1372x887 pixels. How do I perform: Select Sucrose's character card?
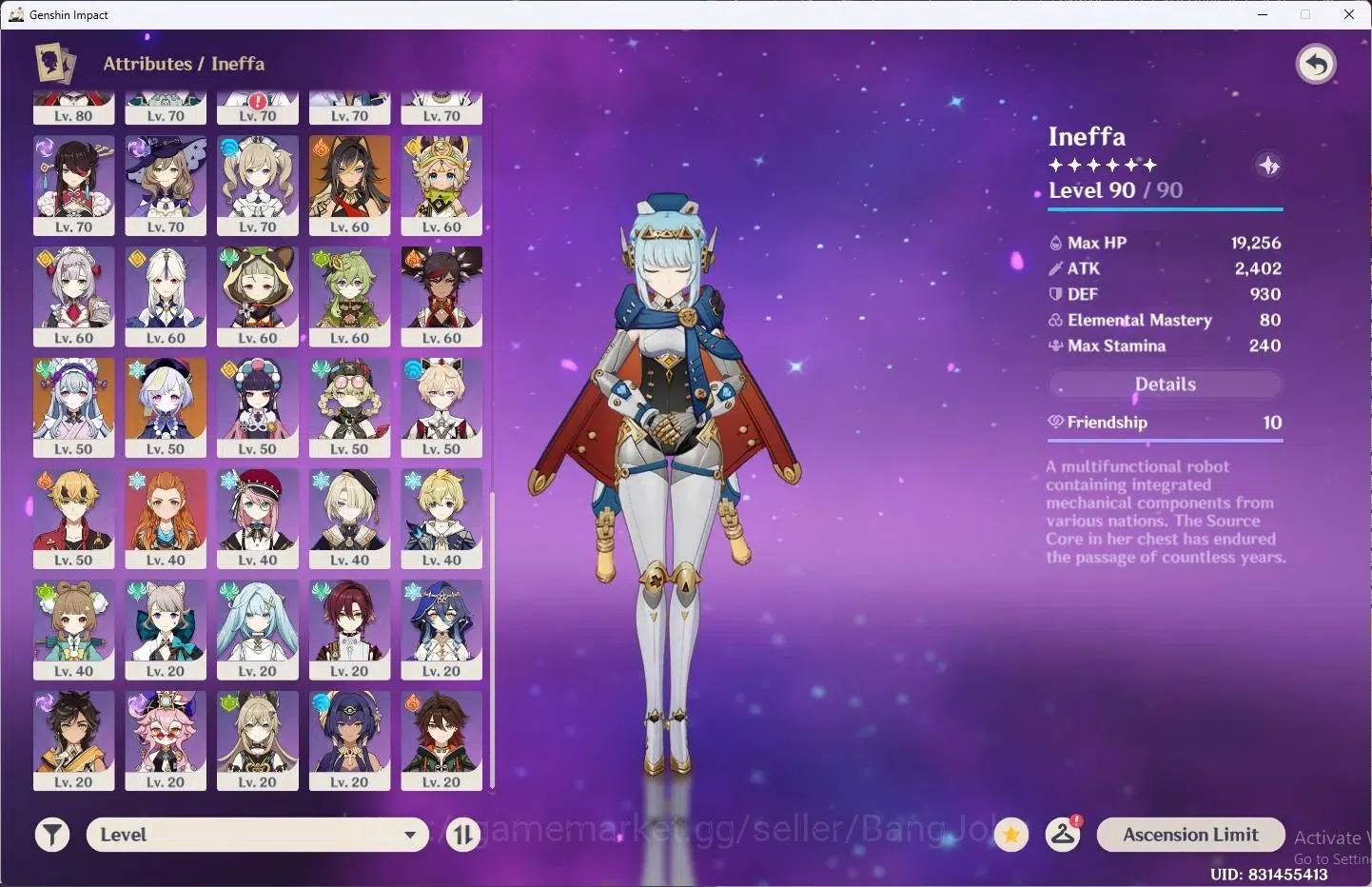point(350,408)
